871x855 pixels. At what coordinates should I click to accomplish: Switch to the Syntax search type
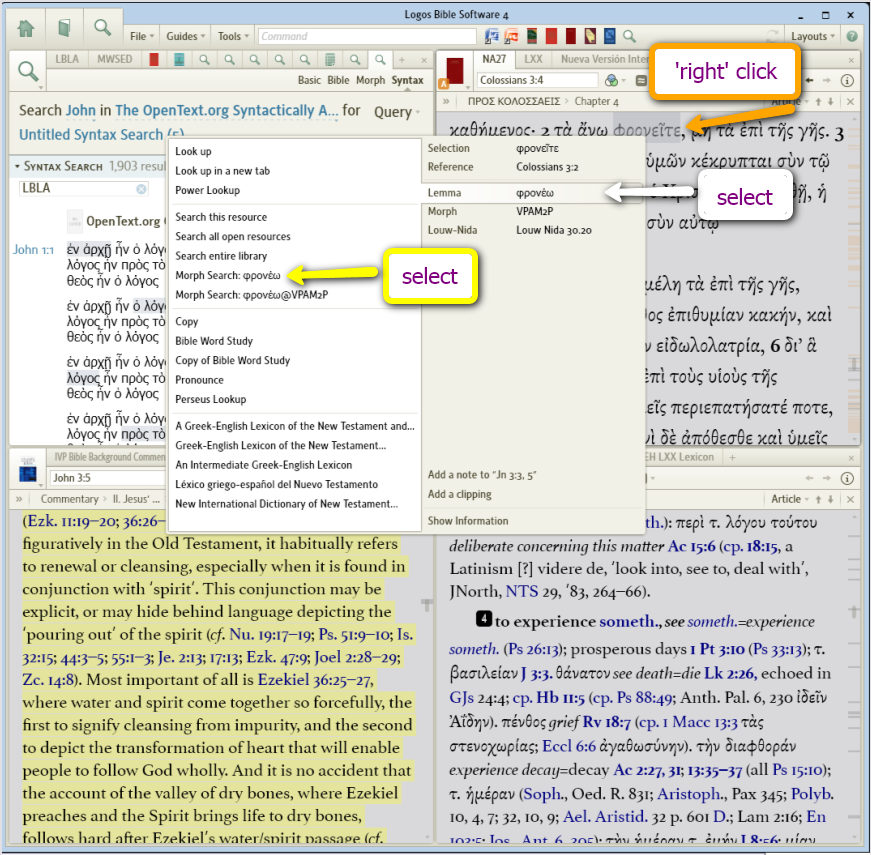407,81
